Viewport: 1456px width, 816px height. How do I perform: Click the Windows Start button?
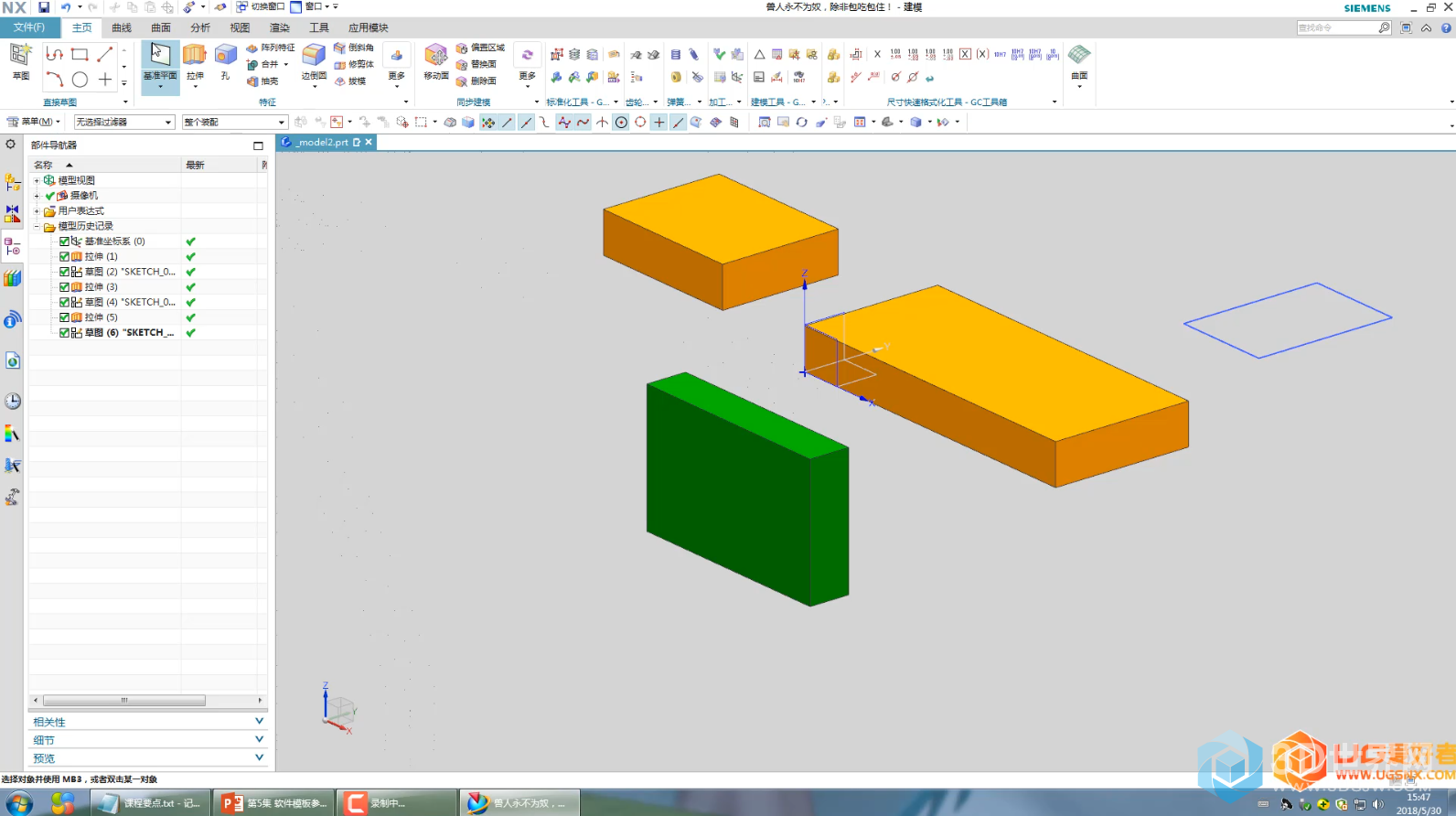coord(18,803)
